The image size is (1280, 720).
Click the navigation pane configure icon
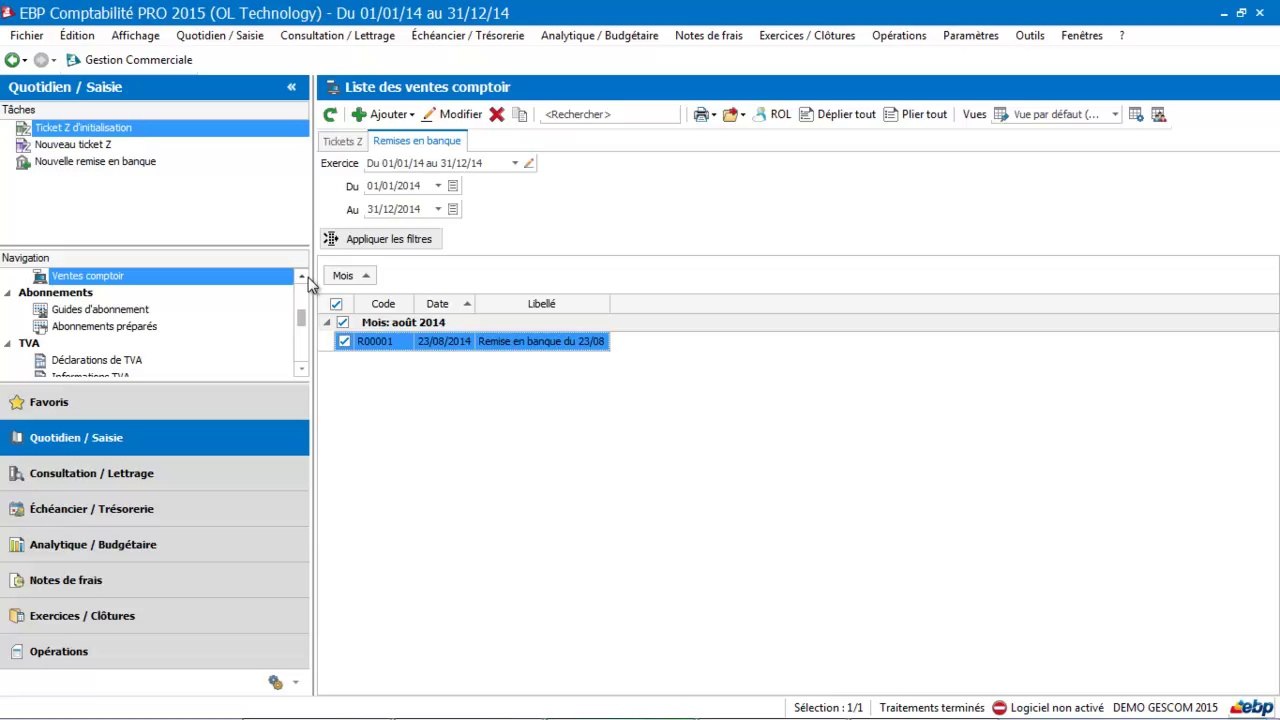pos(276,682)
